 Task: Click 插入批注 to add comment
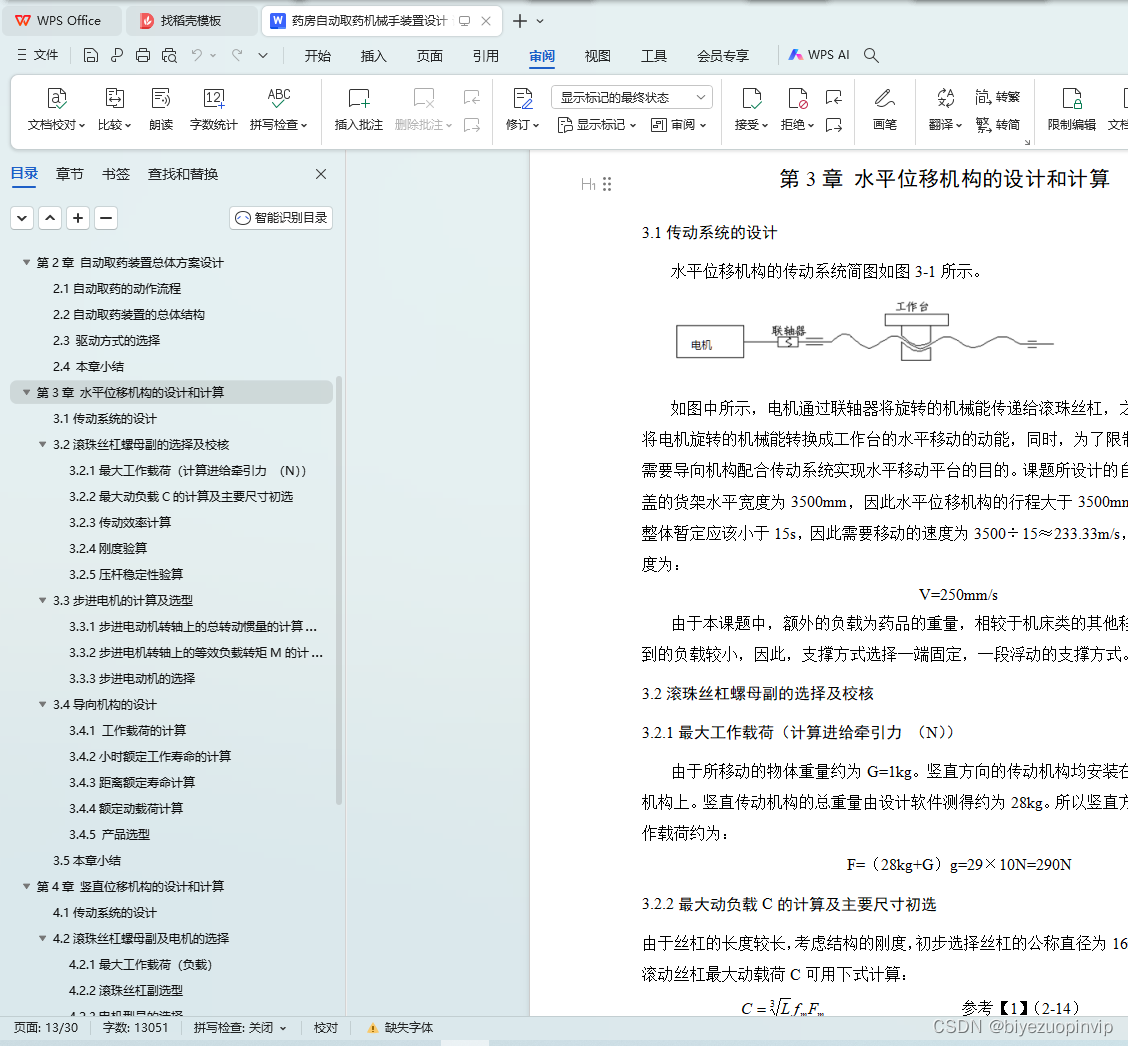(358, 109)
